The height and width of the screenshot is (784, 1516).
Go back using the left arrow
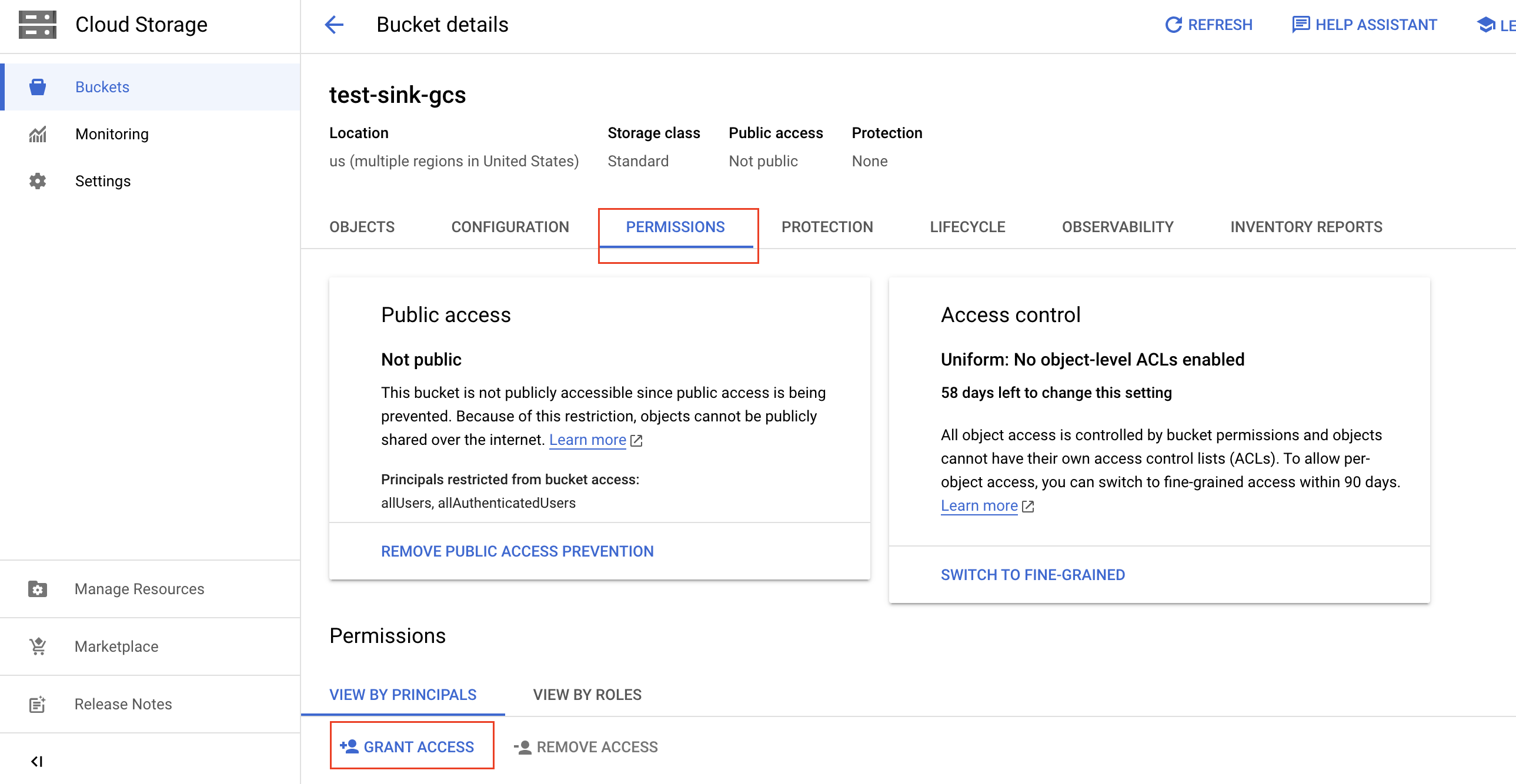click(x=334, y=25)
